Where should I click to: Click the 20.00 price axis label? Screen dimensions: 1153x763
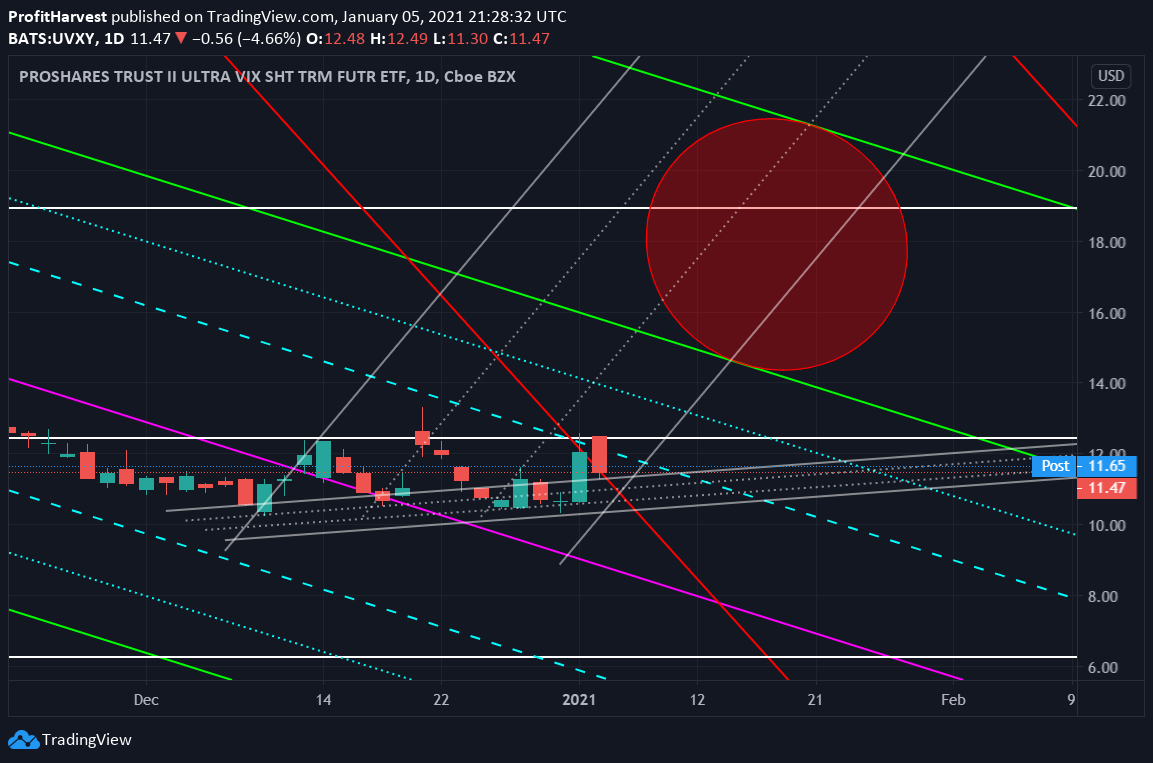pyautogui.click(x=1107, y=171)
